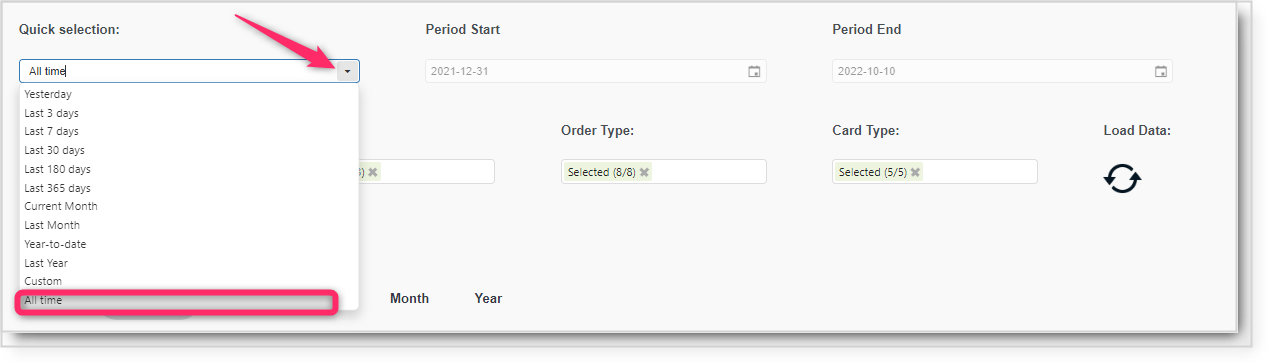
Task: Click the Load Data refresh icon
Action: (1122, 179)
